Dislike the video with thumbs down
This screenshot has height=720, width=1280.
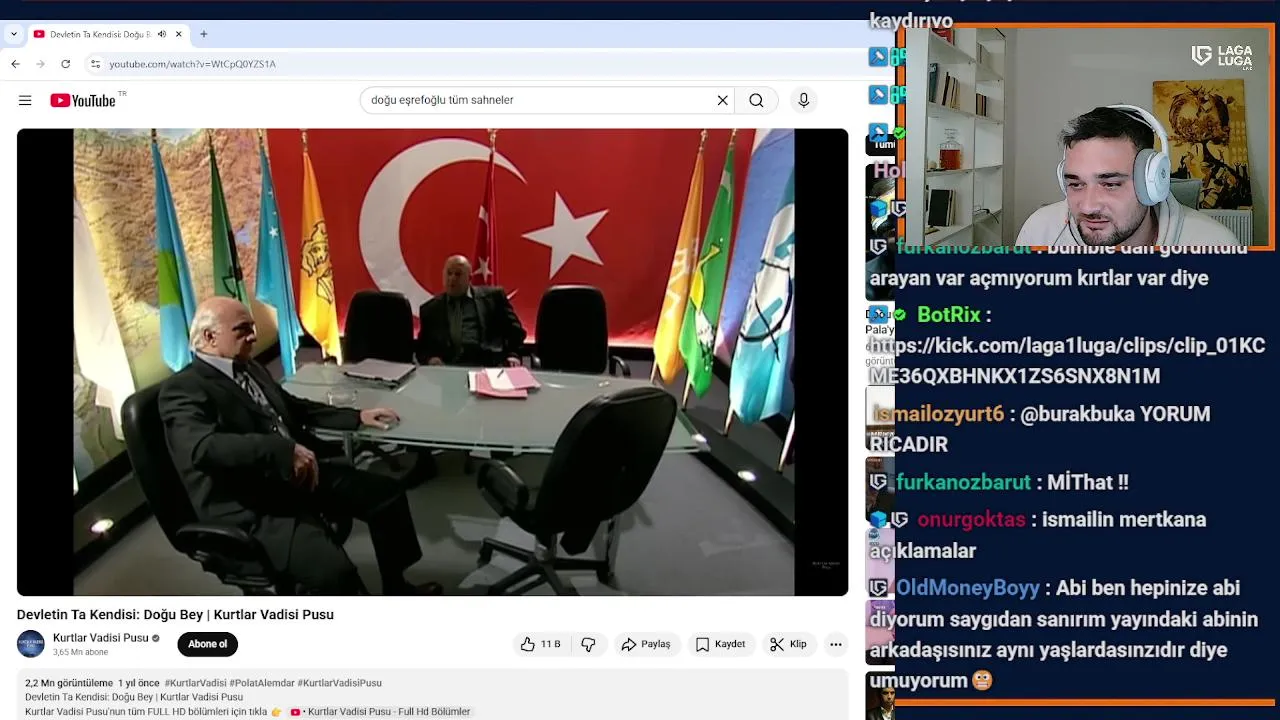click(589, 644)
